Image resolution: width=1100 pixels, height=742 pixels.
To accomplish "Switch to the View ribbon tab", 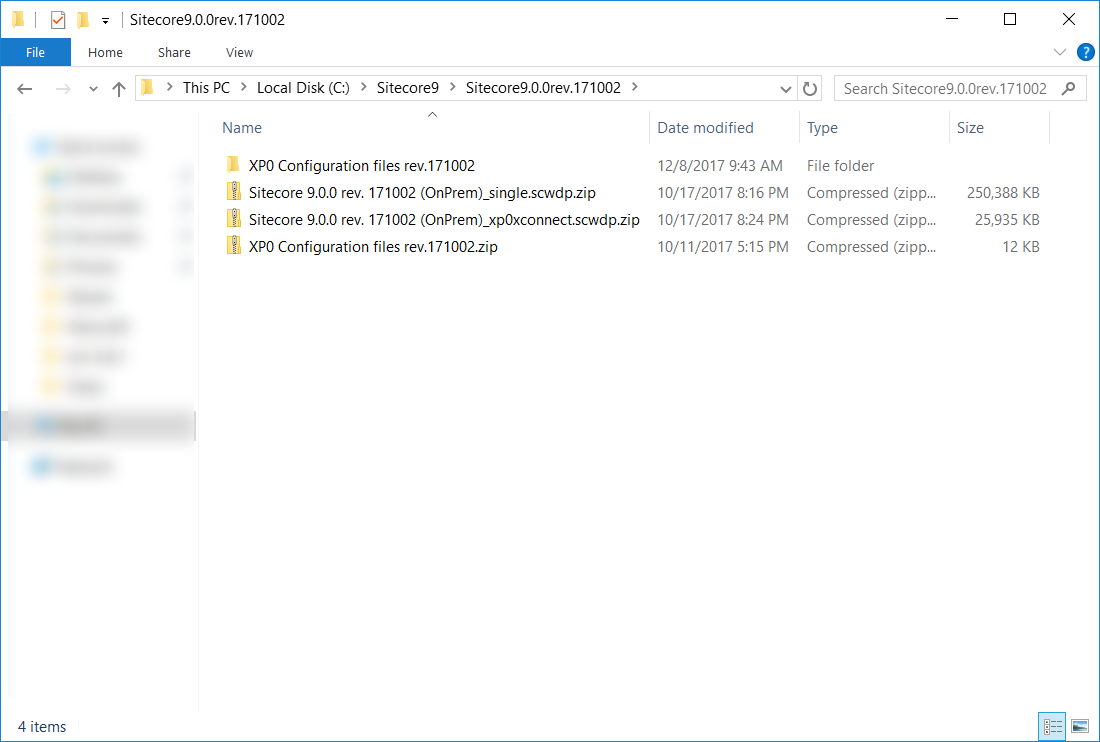I will 239,53.
